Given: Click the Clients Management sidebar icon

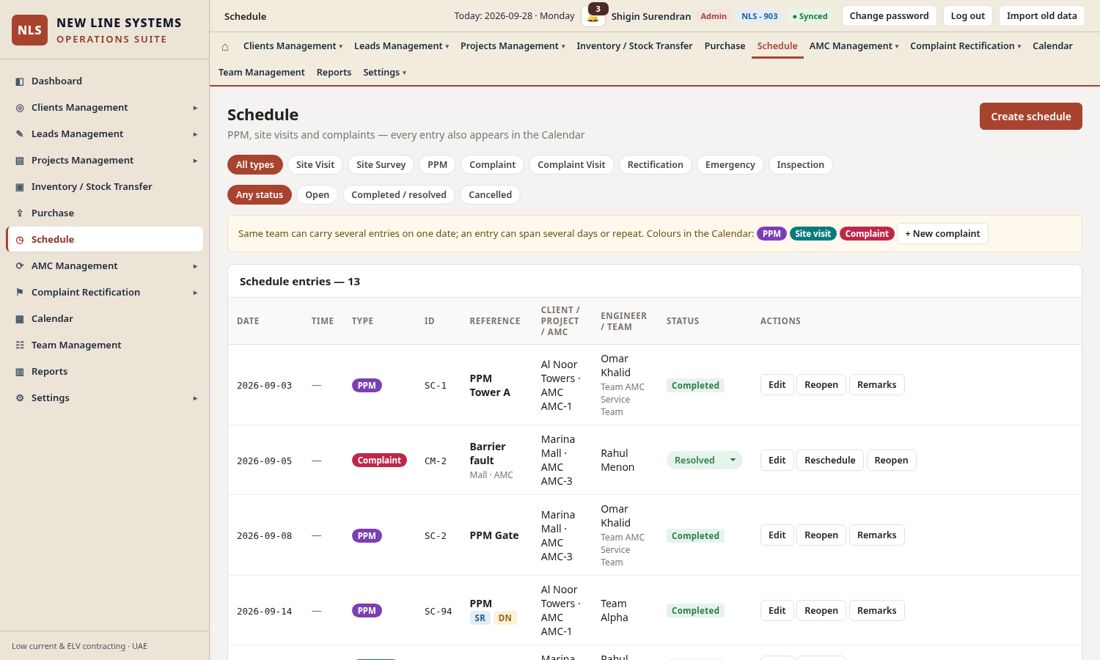Looking at the screenshot, I should [x=20, y=108].
